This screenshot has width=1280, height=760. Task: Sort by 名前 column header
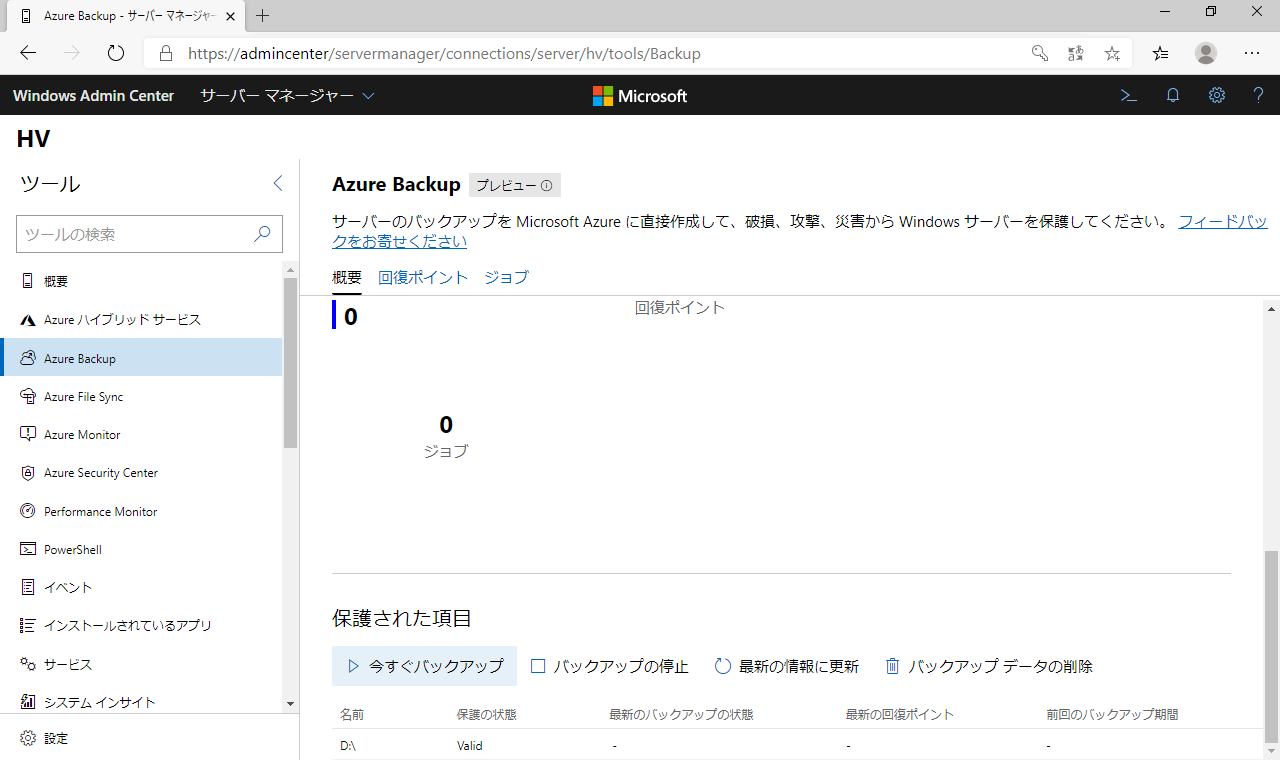pos(352,715)
